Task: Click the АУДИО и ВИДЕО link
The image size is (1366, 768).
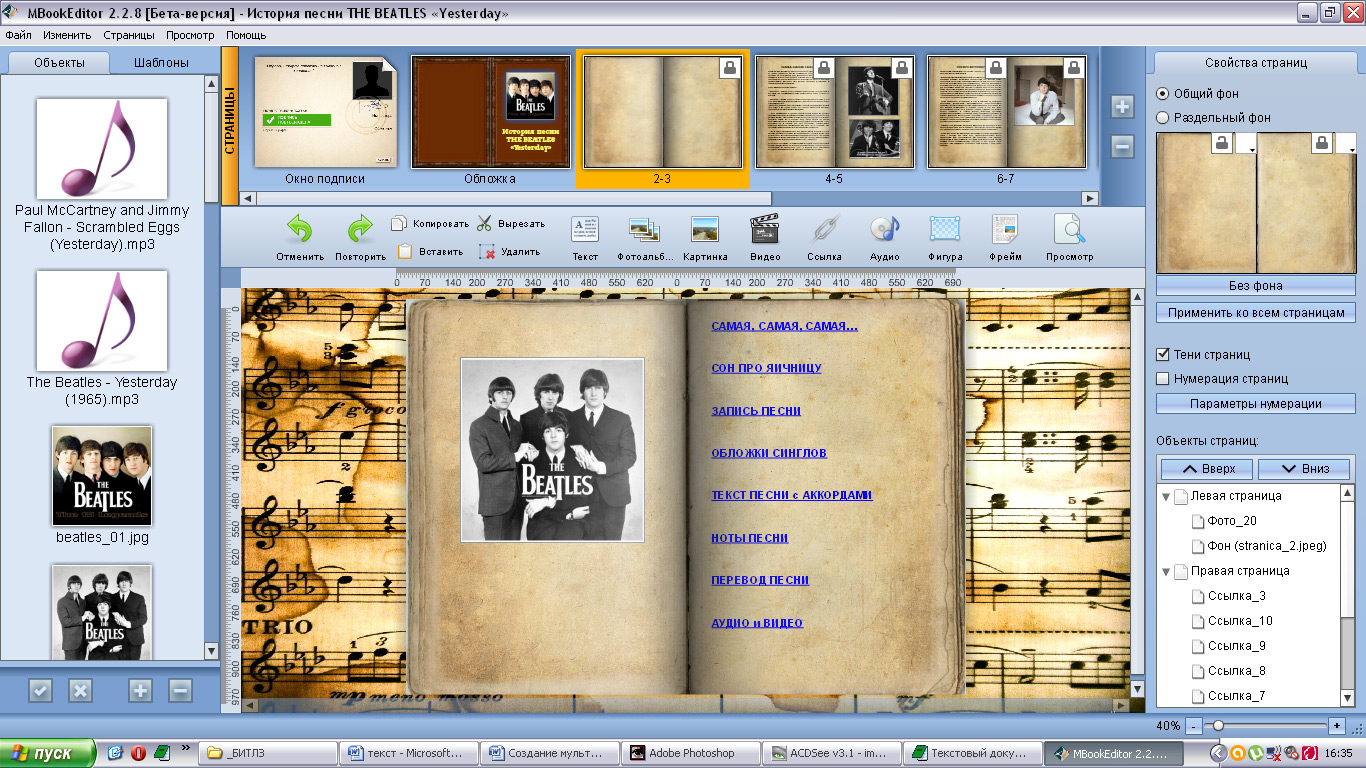Action: (x=757, y=623)
